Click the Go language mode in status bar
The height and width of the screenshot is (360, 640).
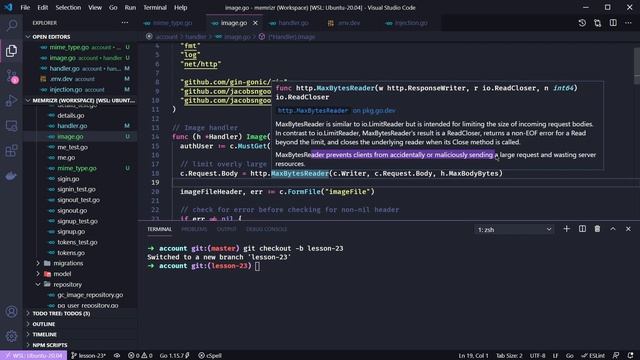point(570,356)
